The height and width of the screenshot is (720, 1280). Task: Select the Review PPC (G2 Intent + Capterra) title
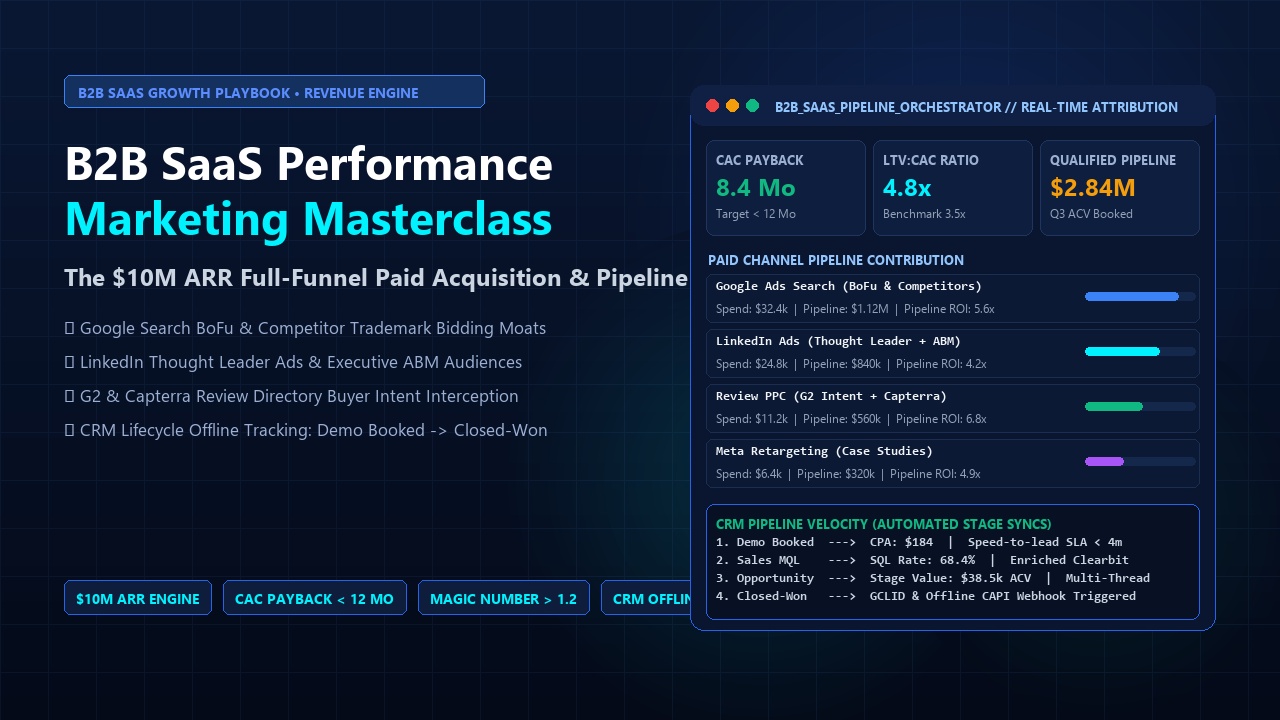(831, 396)
